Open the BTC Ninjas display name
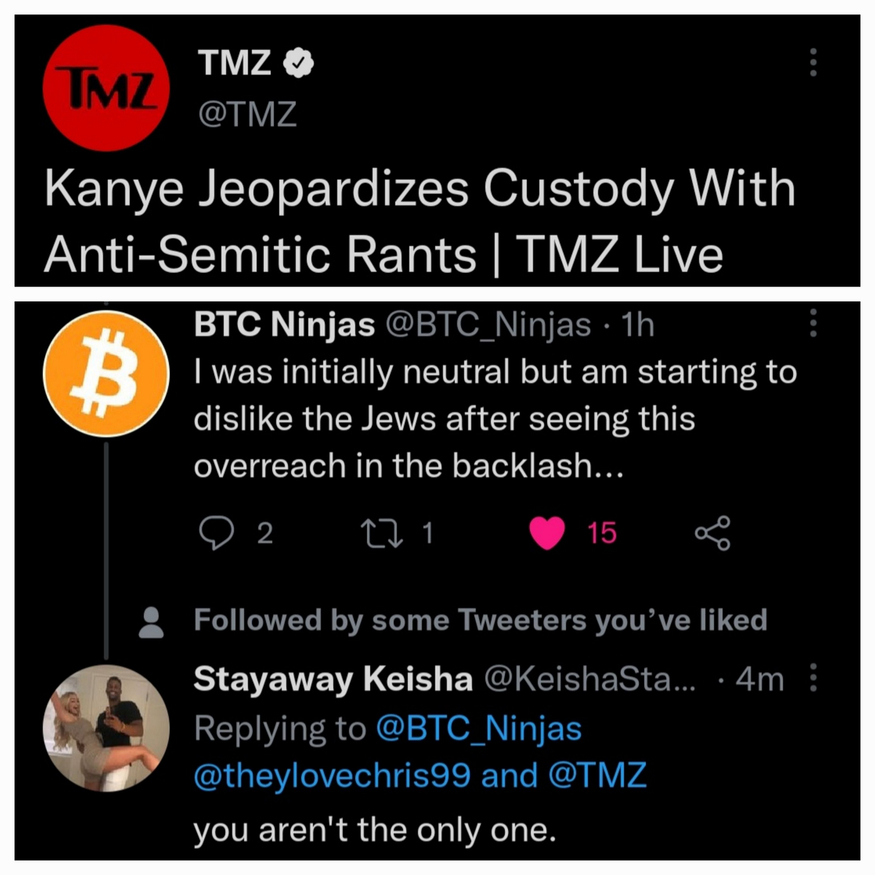This screenshot has height=875, width=875. (283, 324)
